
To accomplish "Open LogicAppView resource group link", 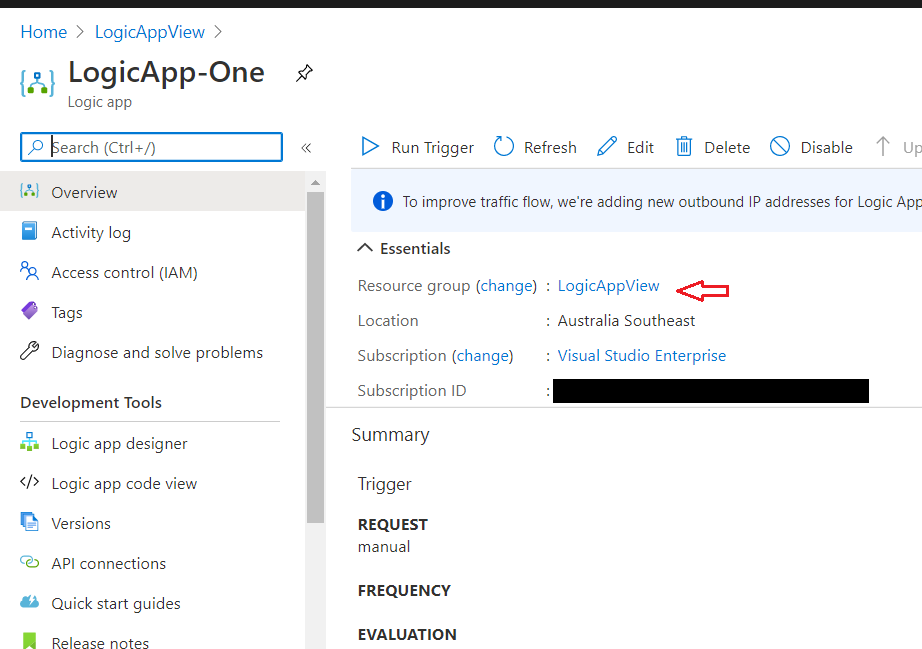I will [x=608, y=286].
